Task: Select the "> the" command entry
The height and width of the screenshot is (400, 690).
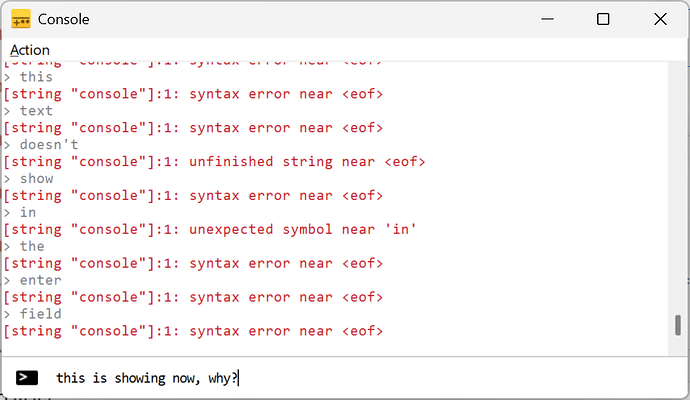Action: click(26, 247)
